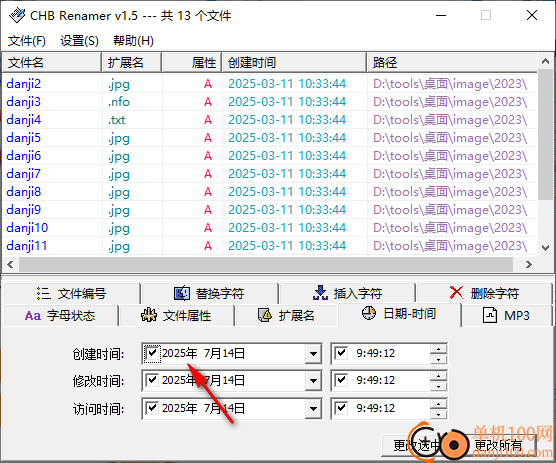
Task: Click the horizontal scrollbar thumb
Action: pos(266,264)
